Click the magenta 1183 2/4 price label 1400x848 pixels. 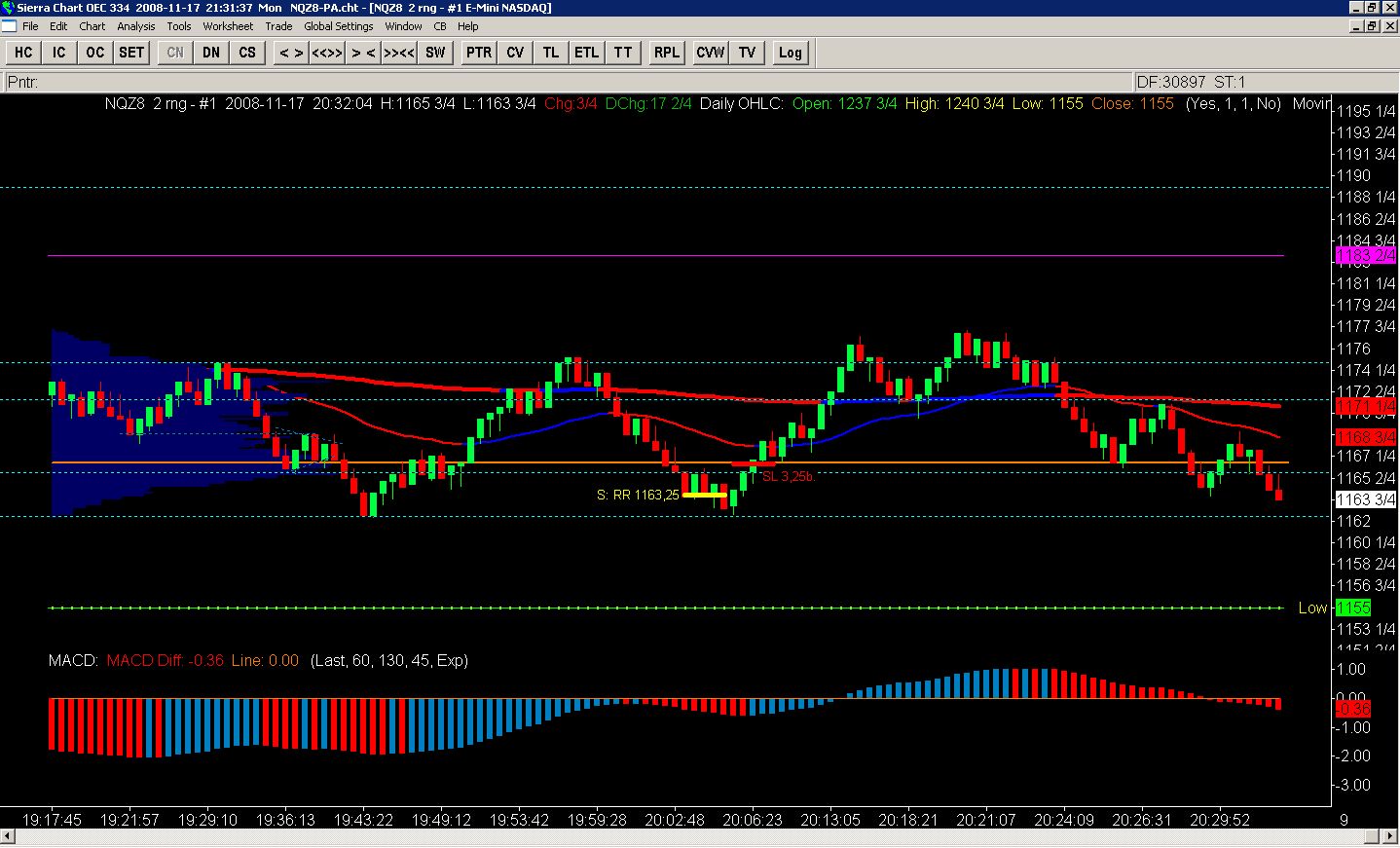coord(1366,256)
